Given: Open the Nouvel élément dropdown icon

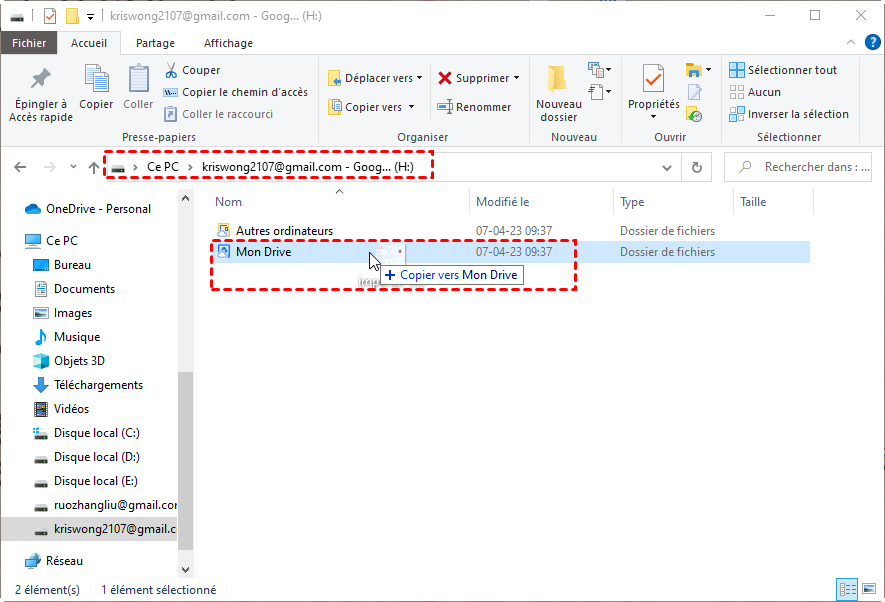Looking at the screenshot, I should click(599, 70).
